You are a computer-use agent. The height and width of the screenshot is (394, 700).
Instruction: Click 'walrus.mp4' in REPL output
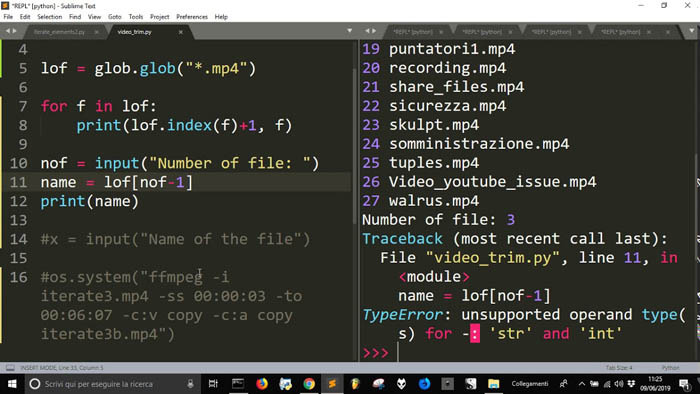tap(434, 201)
